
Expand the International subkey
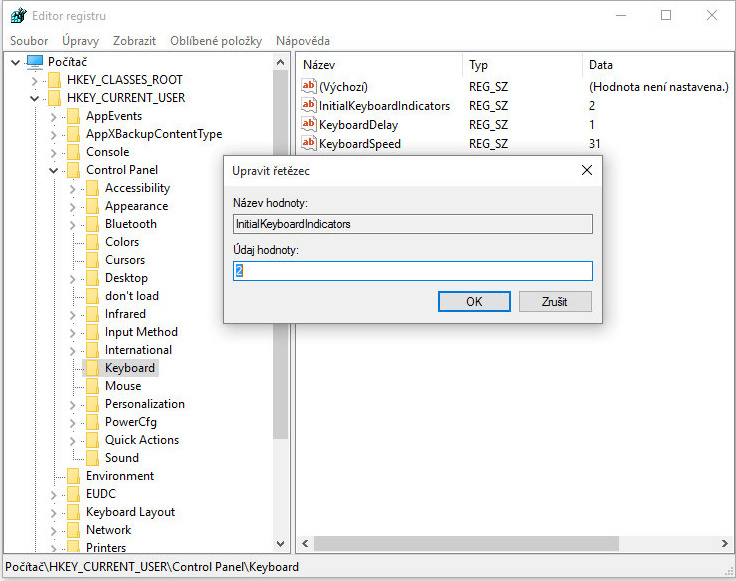(x=72, y=351)
